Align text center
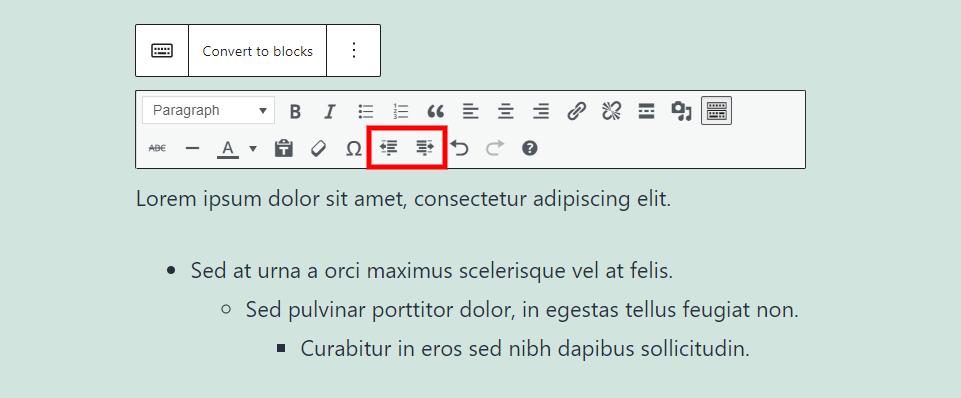This screenshot has width=961, height=398. pos(506,112)
